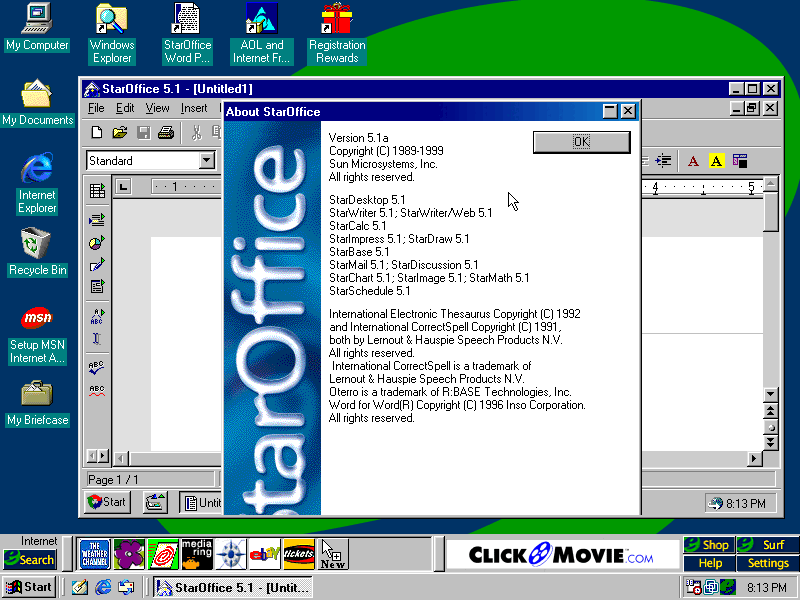The image size is (800, 600).
Task: Open the Edit menu
Action: [x=125, y=108]
